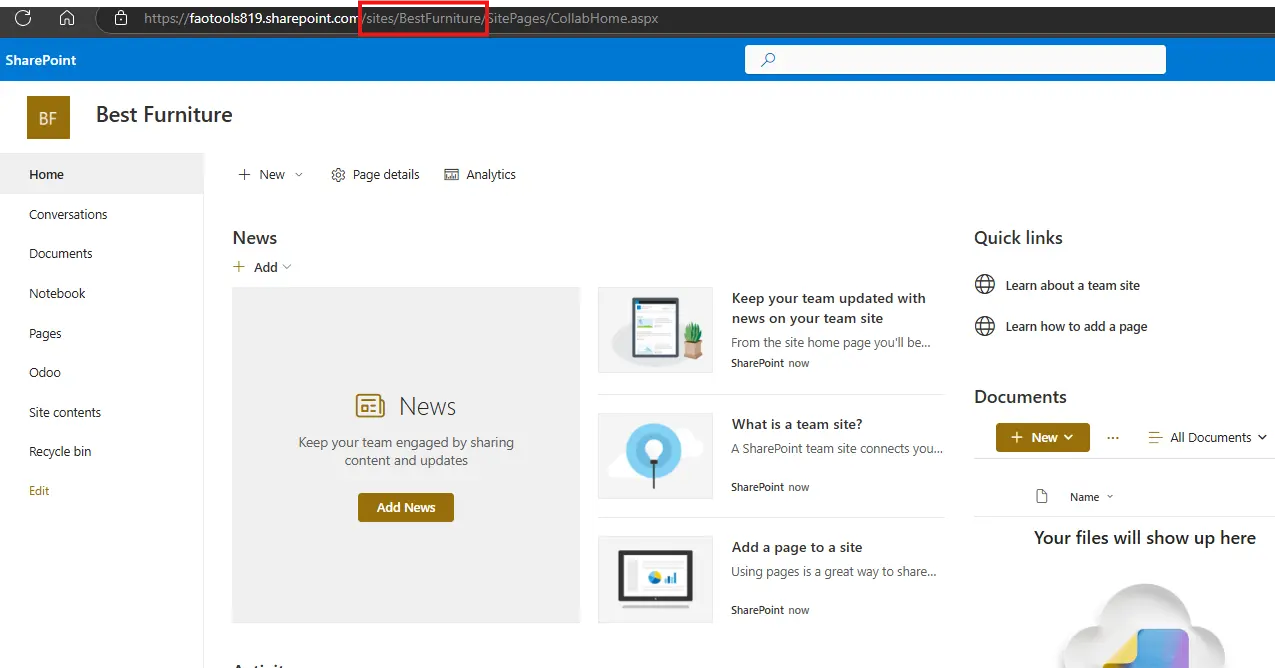
Task: Click into the SharePoint search box
Action: (x=955, y=60)
